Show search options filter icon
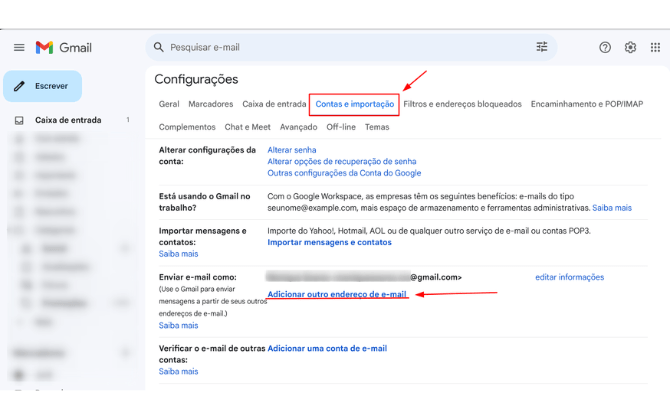The width and height of the screenshot is (670, 419). 542,47
